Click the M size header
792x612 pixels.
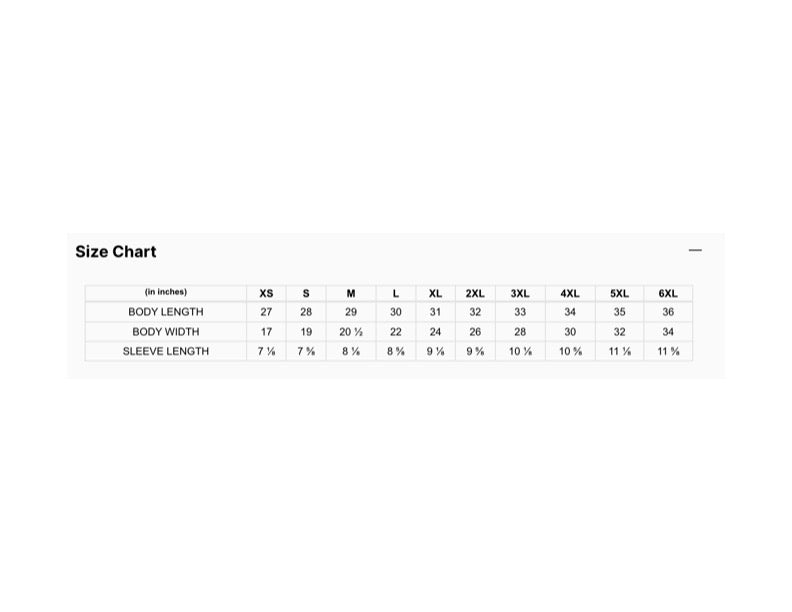tap(351, 293)
